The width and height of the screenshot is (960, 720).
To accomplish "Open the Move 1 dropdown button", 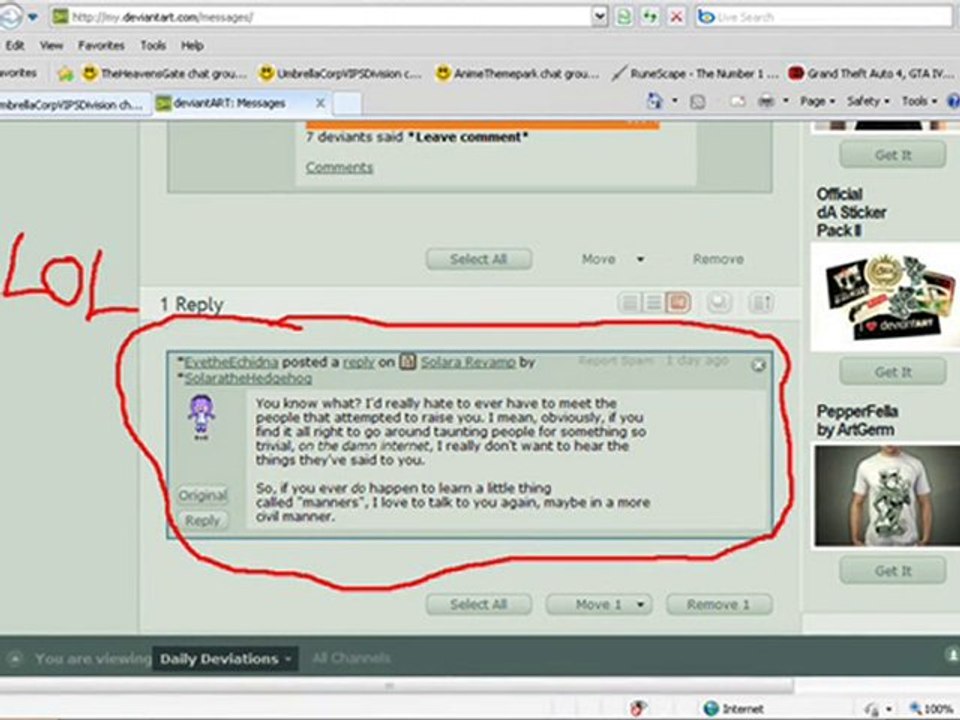I will pos(599,605).
